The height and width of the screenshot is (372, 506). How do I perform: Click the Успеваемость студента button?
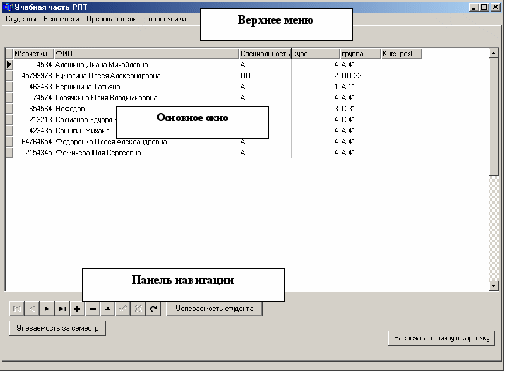214,309
